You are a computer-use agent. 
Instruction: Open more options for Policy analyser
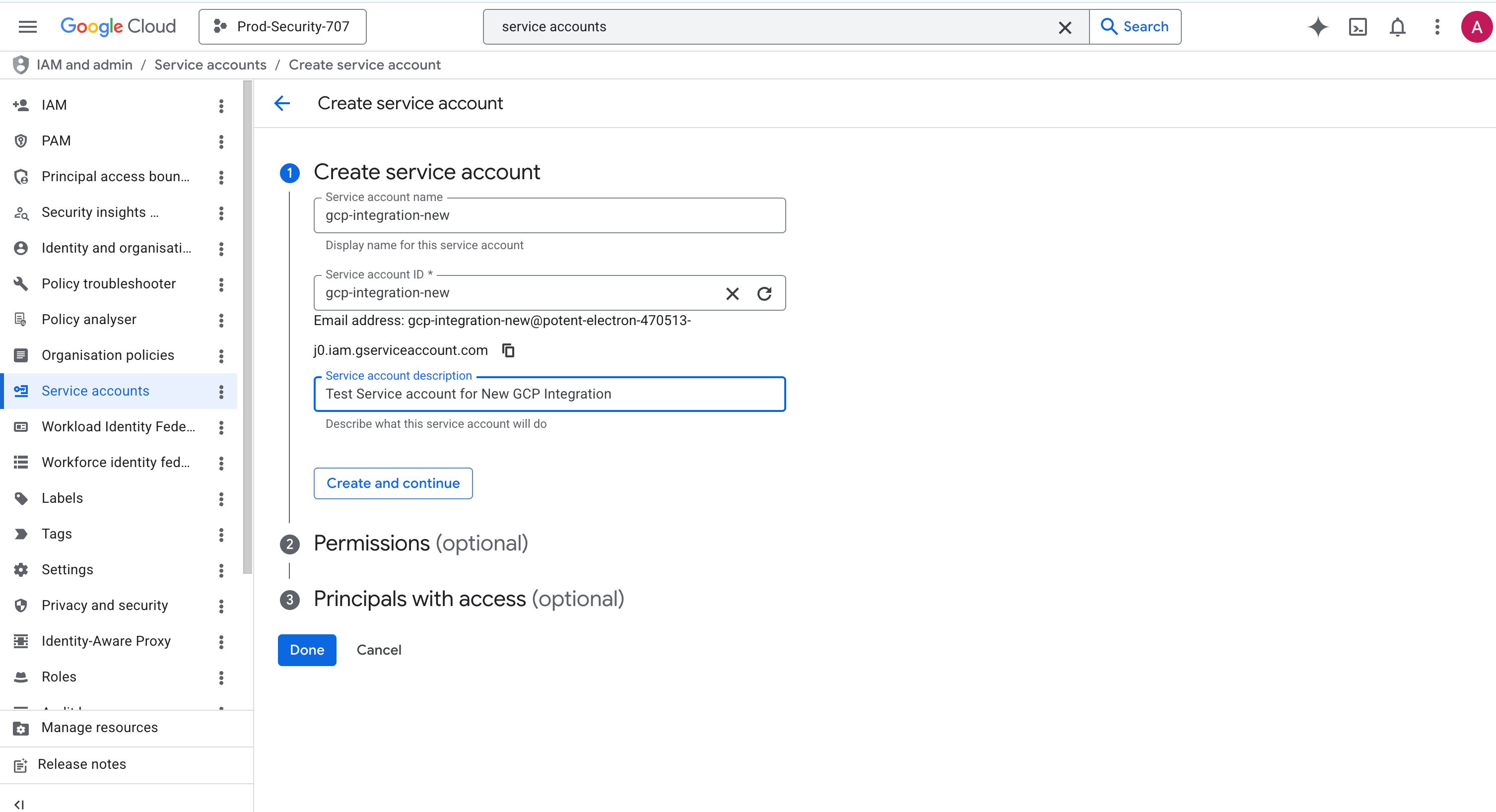point(221,320)
